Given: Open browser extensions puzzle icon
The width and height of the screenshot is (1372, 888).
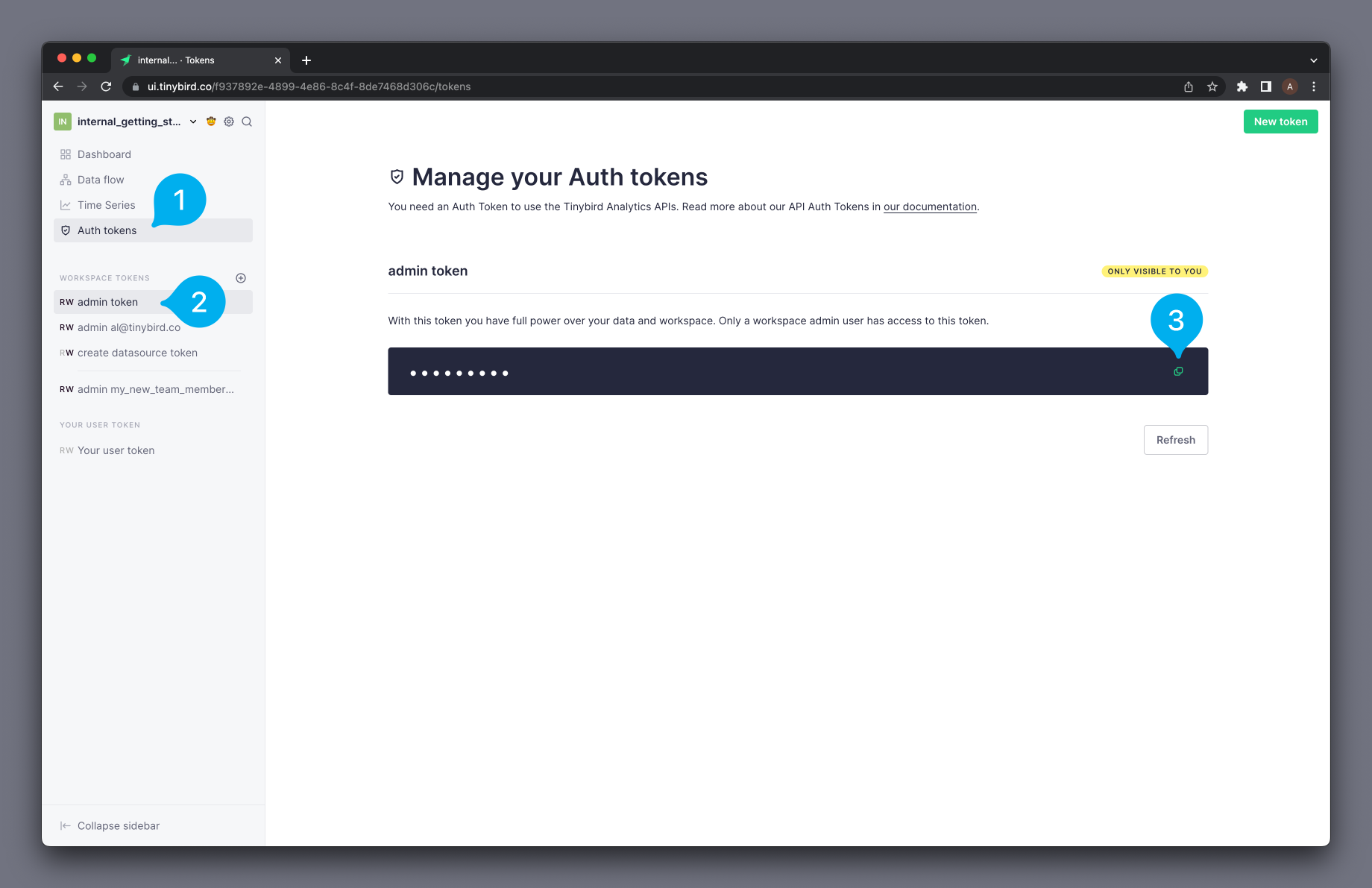Looking at the screenshot, I should tap(1242, 86).
